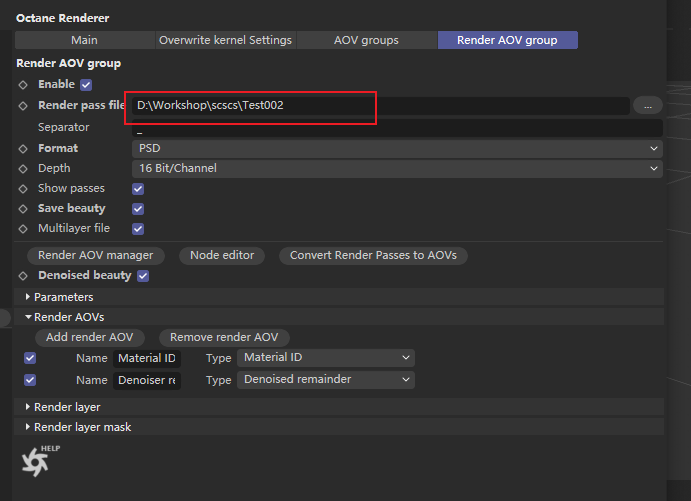Expand the Render layer section
Image resolution: width=691 pixels, height=501 pixels.
click(x=338, y=407)
